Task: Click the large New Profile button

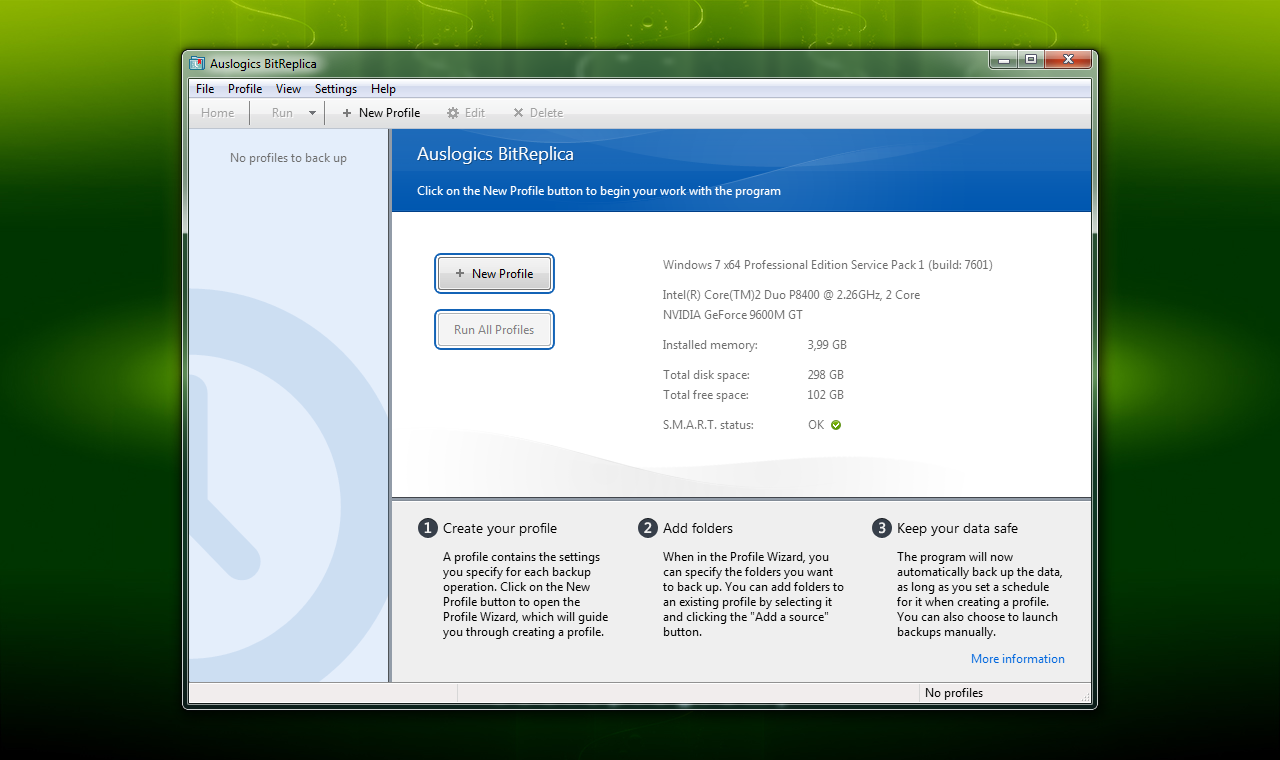Action: click(x=494, y=274)
